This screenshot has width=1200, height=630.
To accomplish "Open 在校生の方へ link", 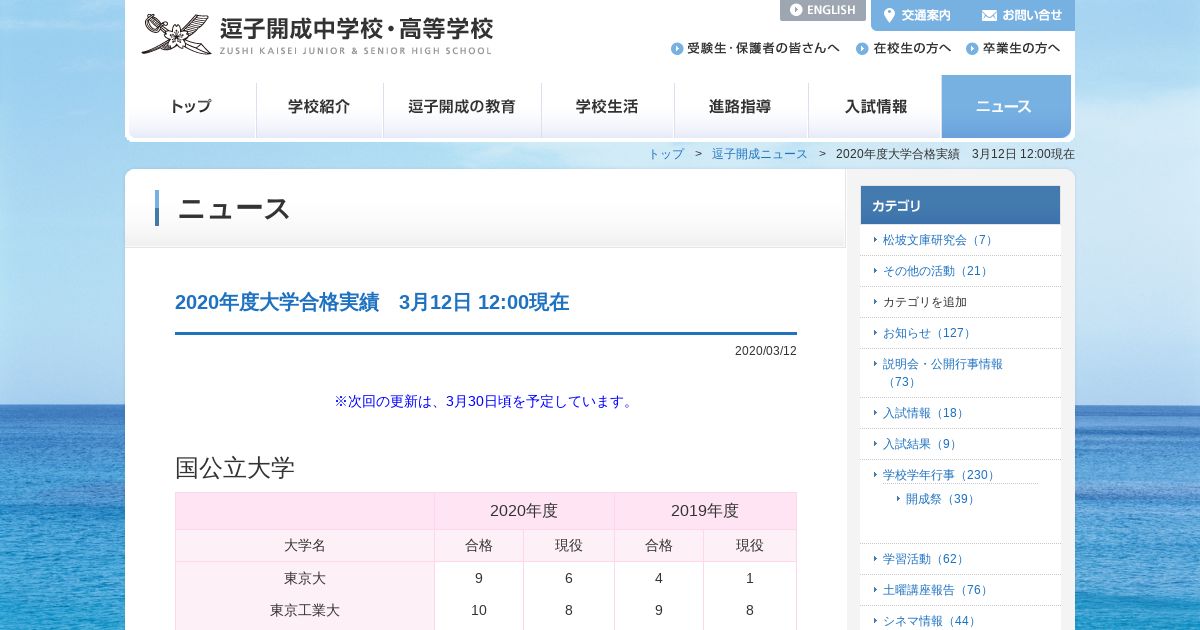I will click(x=903, y=48).
